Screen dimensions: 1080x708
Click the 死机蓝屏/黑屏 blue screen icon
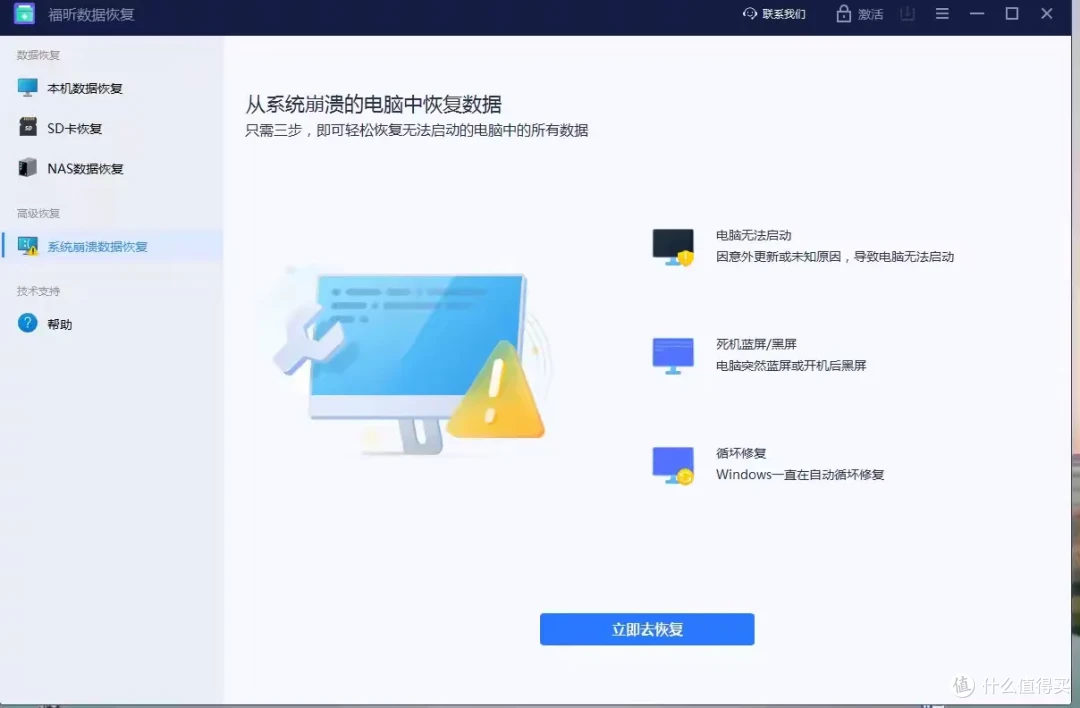(x=673, y=356)
